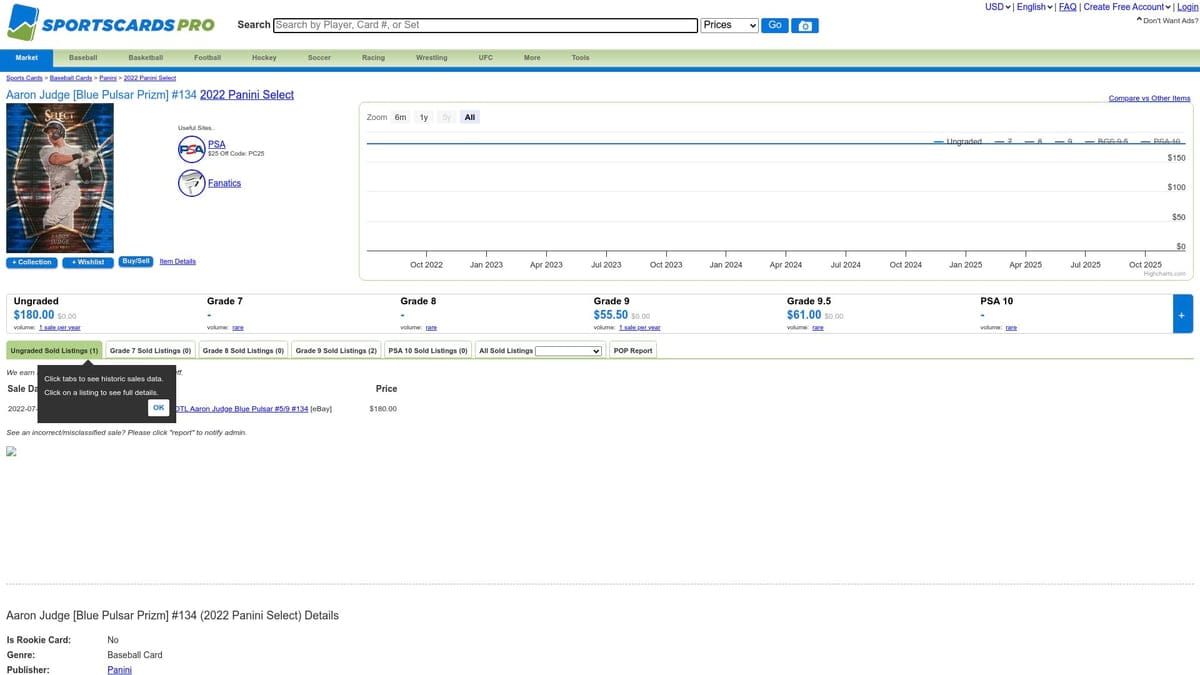
Task: Click the camera search icon button
Action: (806, 25)
